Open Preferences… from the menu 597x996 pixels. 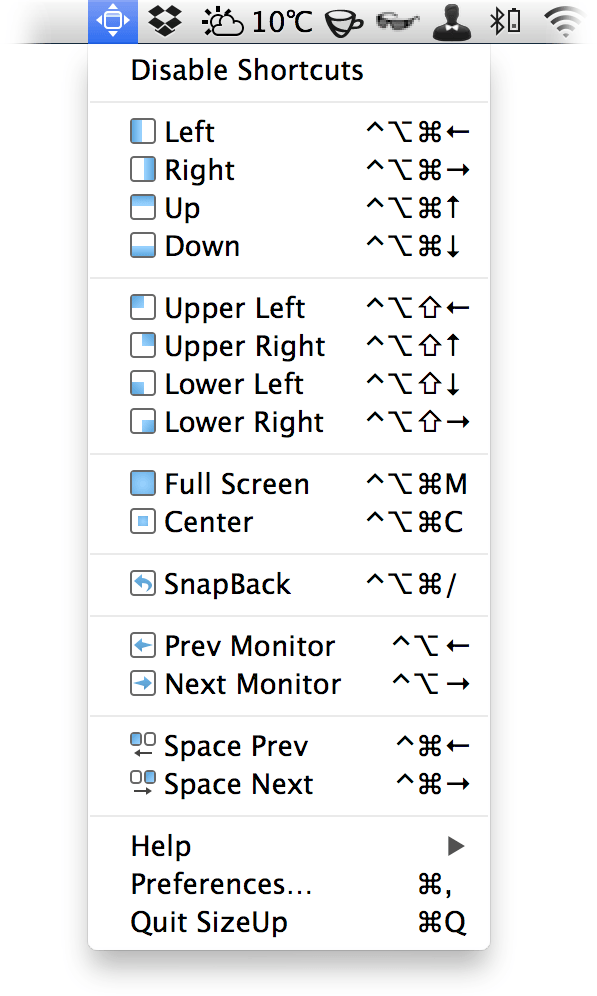[289, 884]
